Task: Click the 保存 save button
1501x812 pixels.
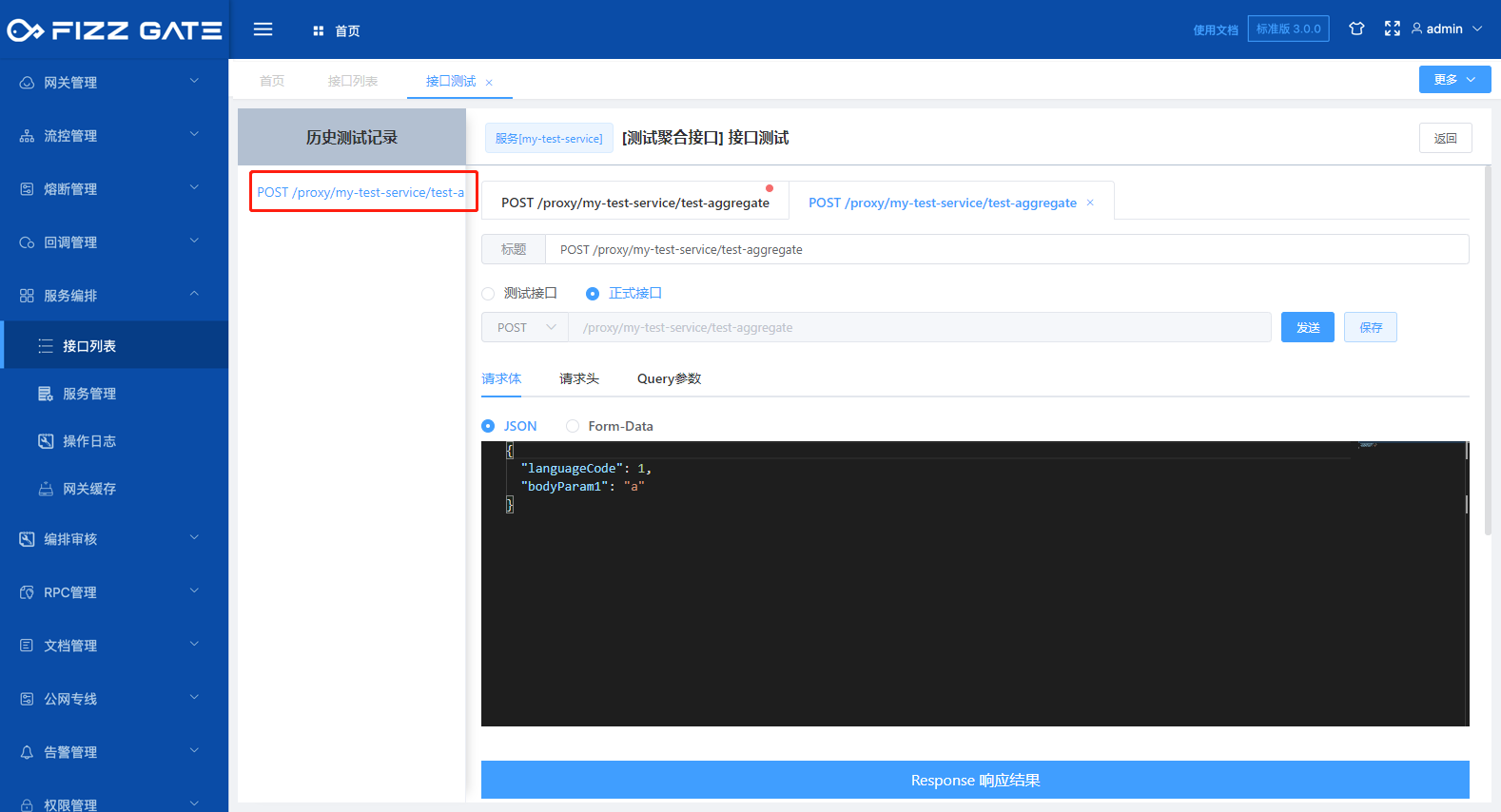Action: pos(1371,327)
